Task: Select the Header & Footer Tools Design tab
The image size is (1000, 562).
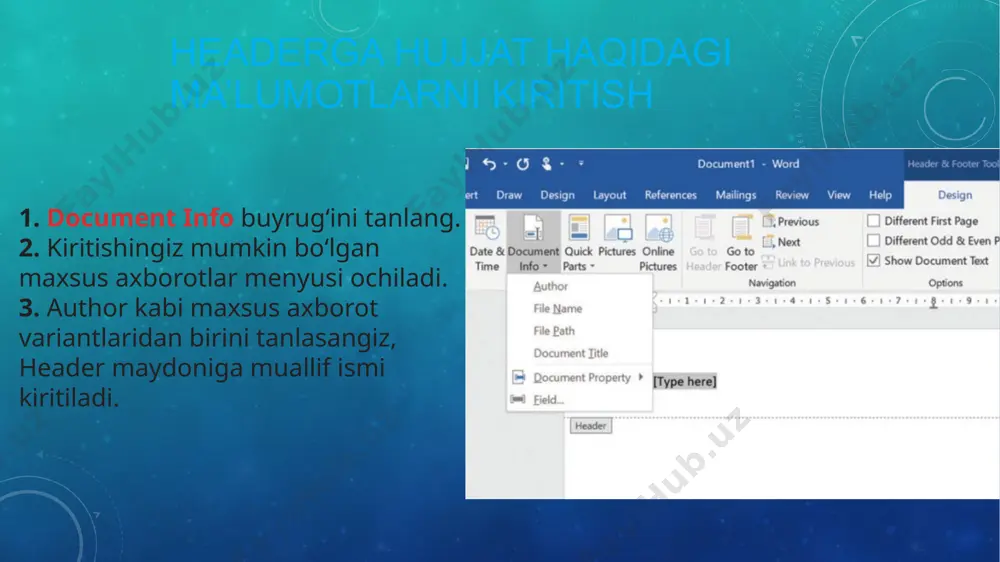Action: click(954, 195)
